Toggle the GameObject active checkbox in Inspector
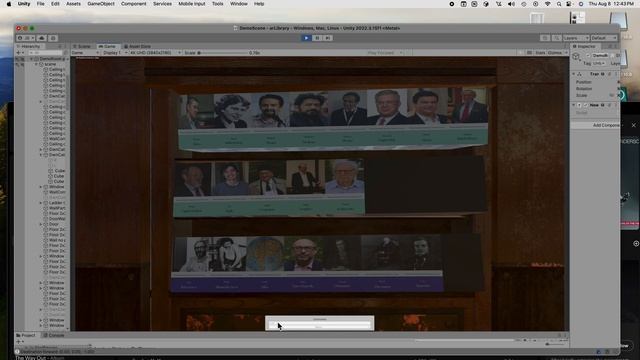This screenshot has height=360, width=640. (x=588, y=55)
